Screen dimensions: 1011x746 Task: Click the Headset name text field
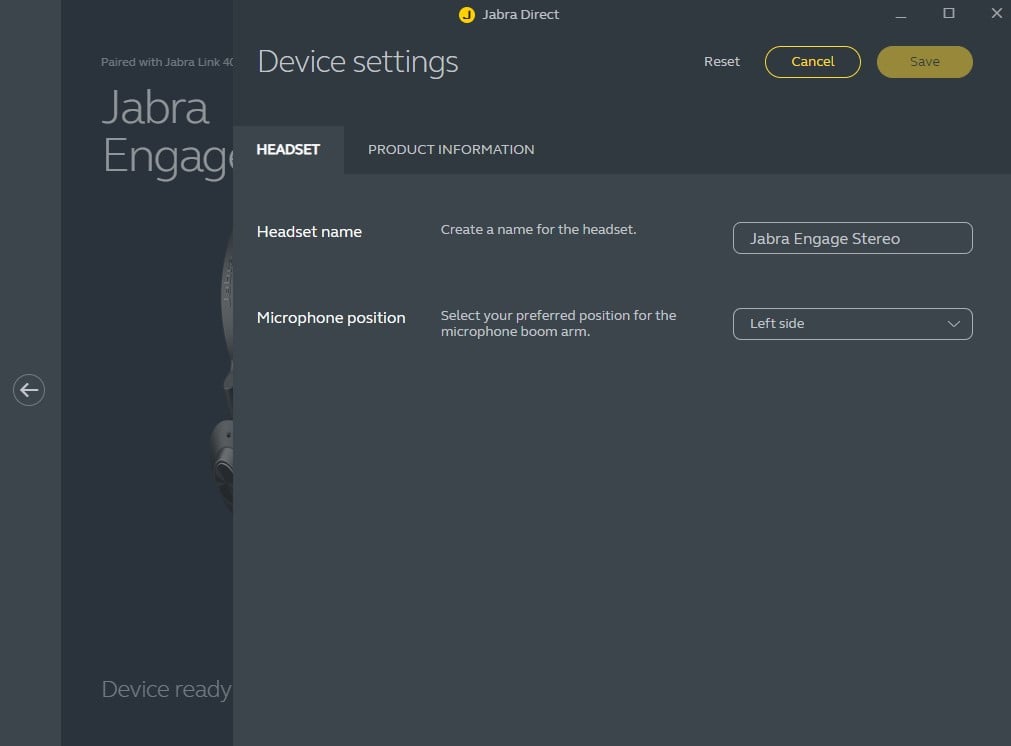852,239
